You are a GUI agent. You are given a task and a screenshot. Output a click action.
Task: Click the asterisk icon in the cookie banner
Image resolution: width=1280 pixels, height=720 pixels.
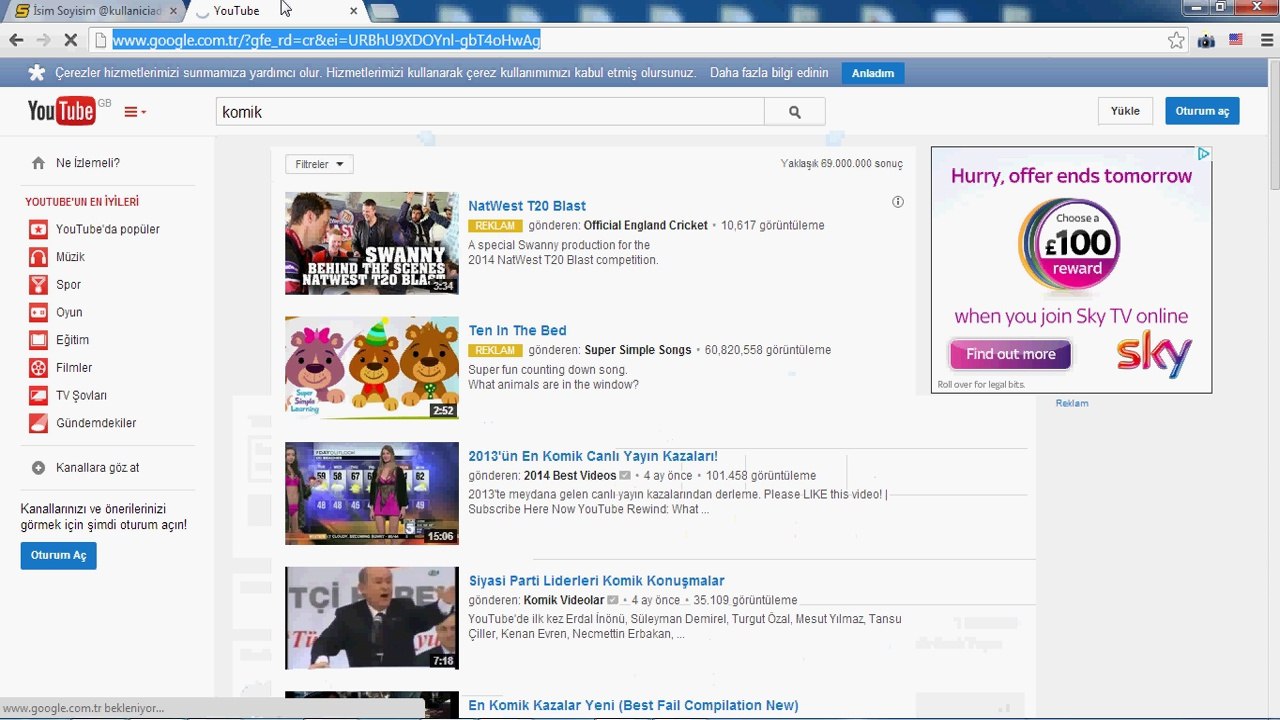coord(37,73)
